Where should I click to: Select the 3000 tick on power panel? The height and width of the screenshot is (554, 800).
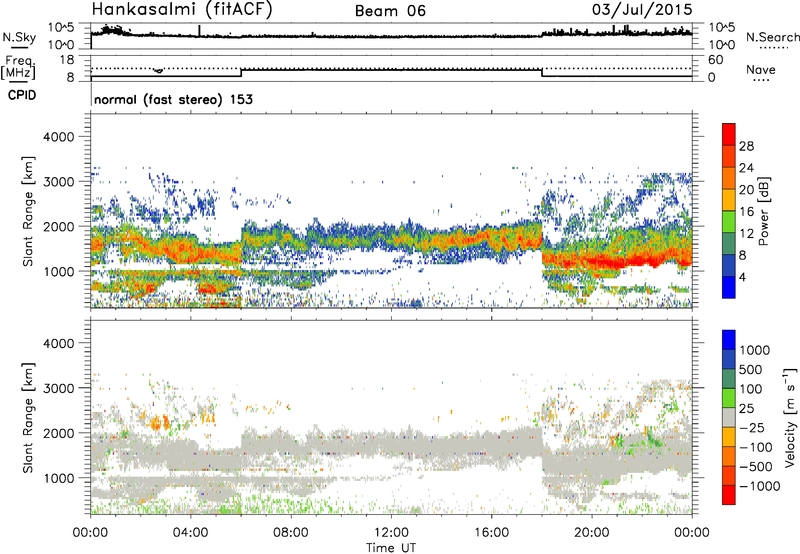click(x=58, y=182)
